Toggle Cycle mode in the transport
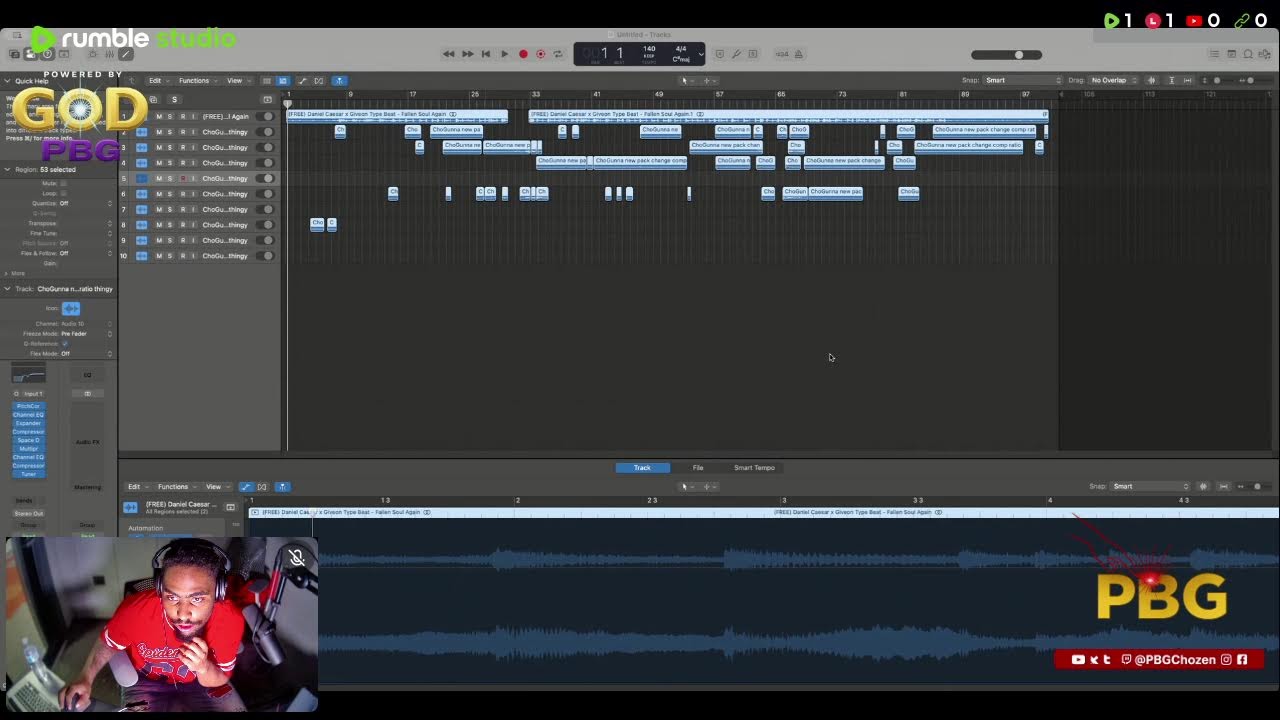Viewport: 1280px width, 720px height. tap(558, 54)
